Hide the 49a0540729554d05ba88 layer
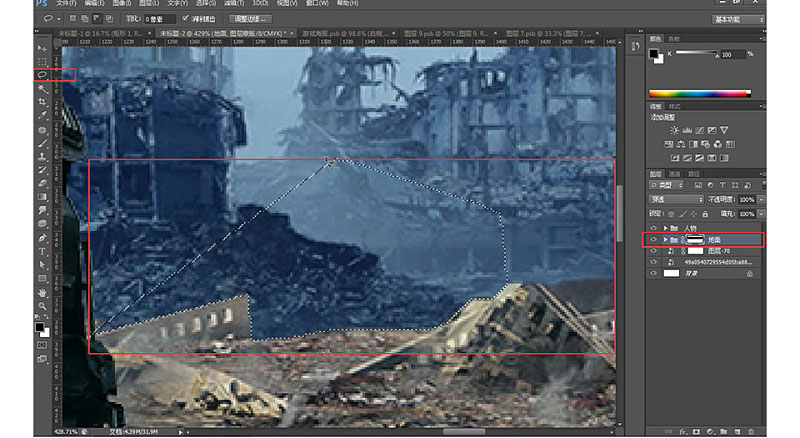This screenshot has height=438, width=800. point(654,262)
